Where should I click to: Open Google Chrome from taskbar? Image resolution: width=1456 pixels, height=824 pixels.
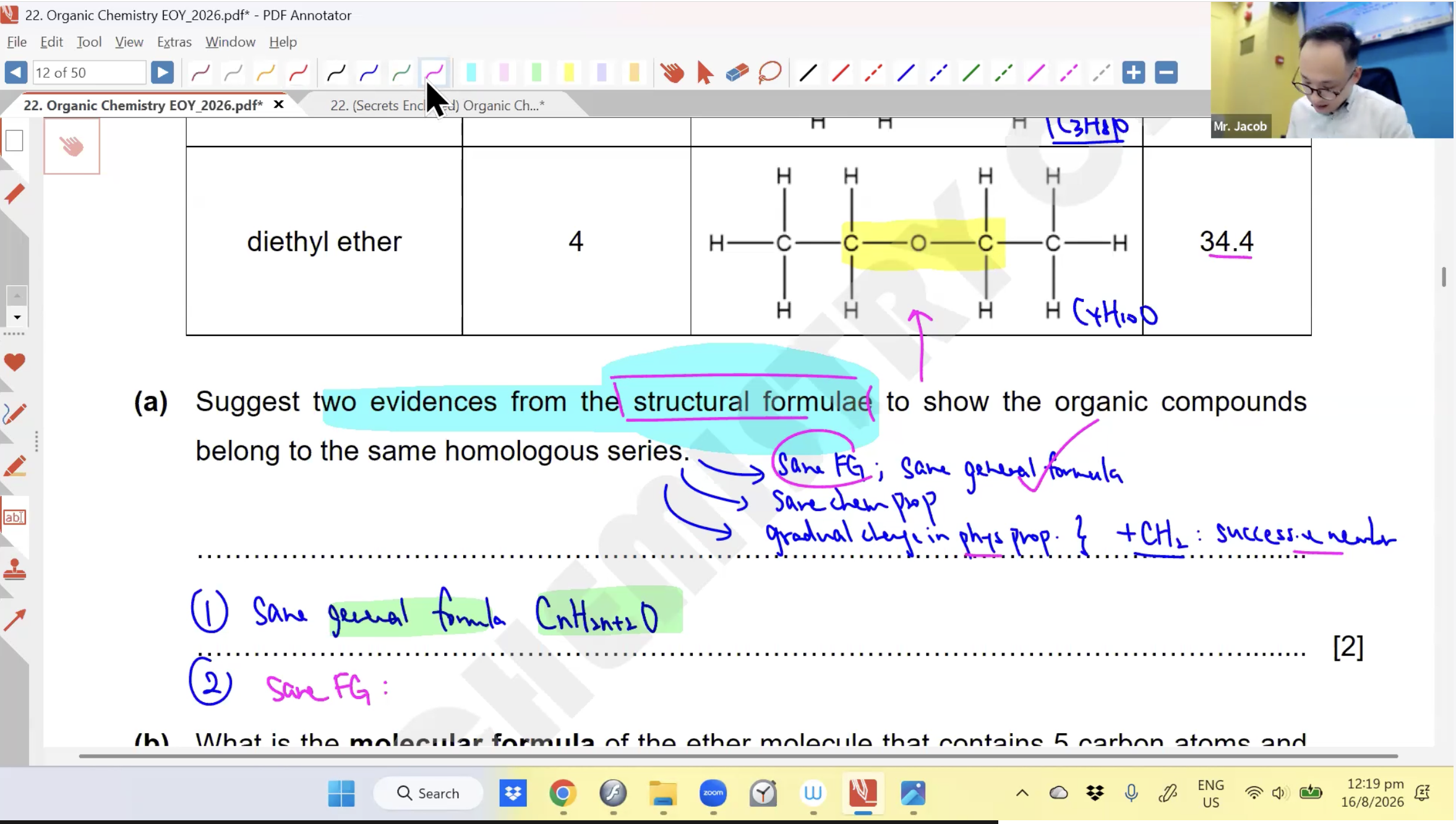(563, 793)
